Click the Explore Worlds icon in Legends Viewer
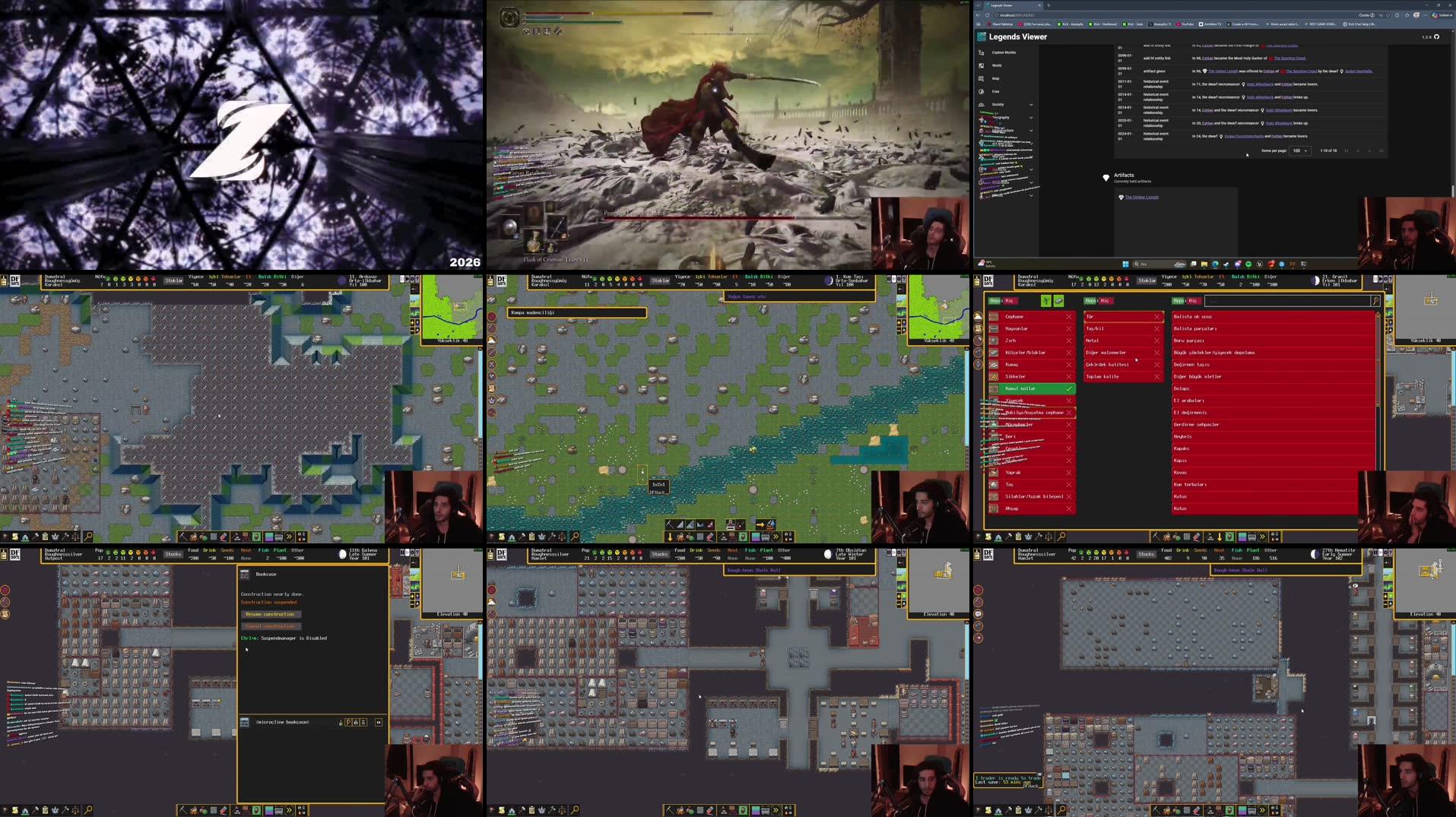1456x817 pixels. 981,52
